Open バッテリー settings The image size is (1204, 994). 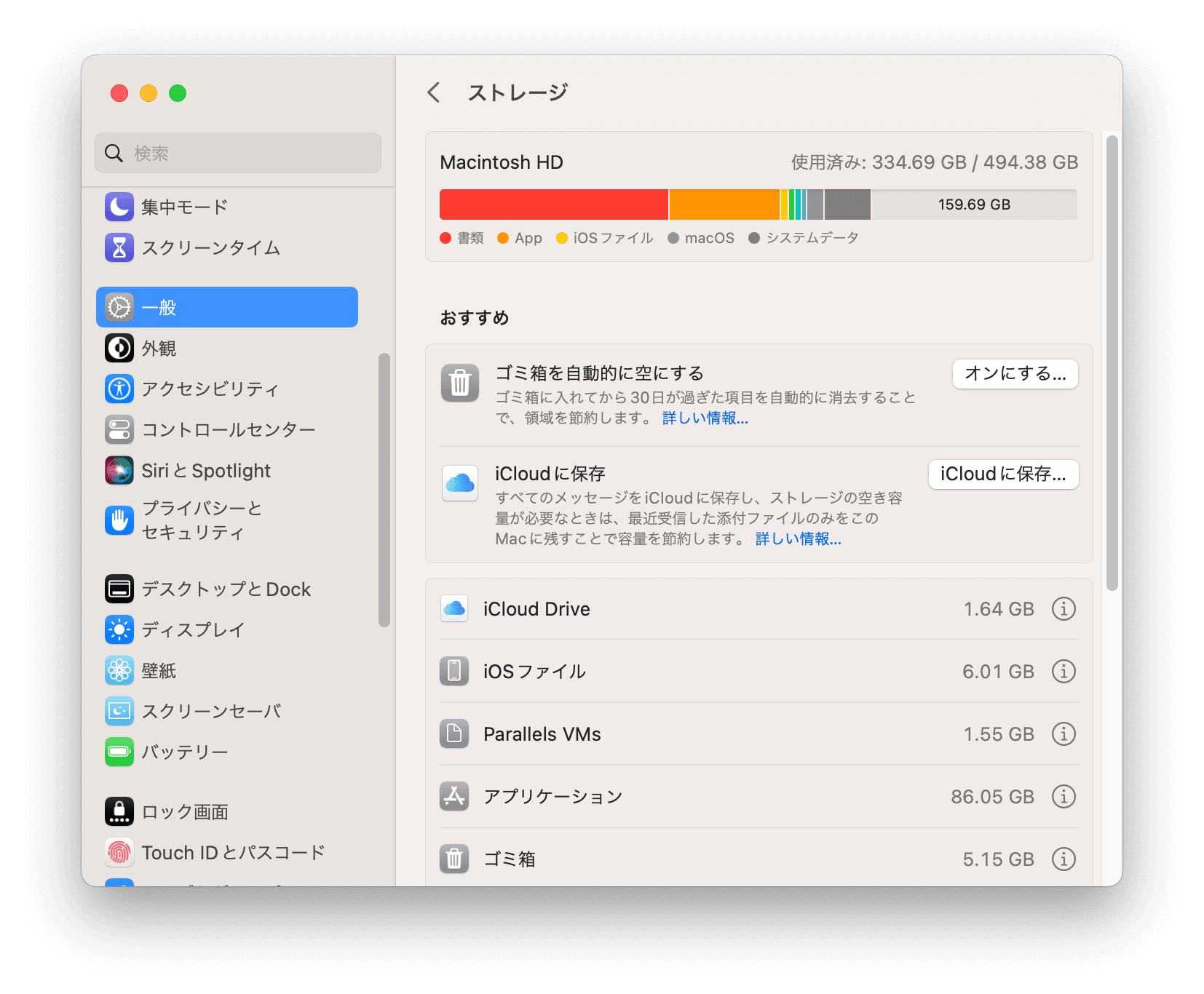click(227, 752)
